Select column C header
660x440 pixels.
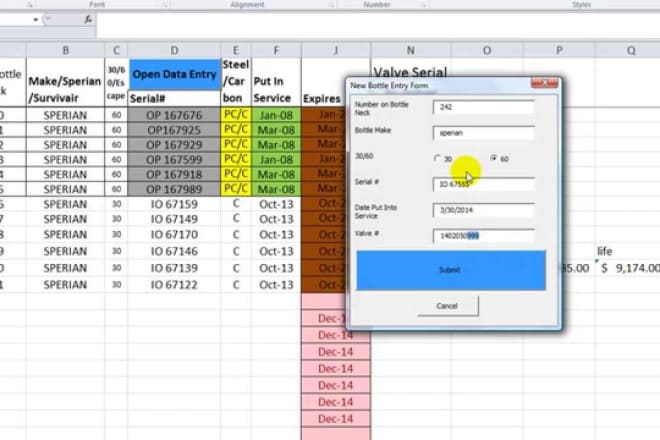(x=116, y=51)
